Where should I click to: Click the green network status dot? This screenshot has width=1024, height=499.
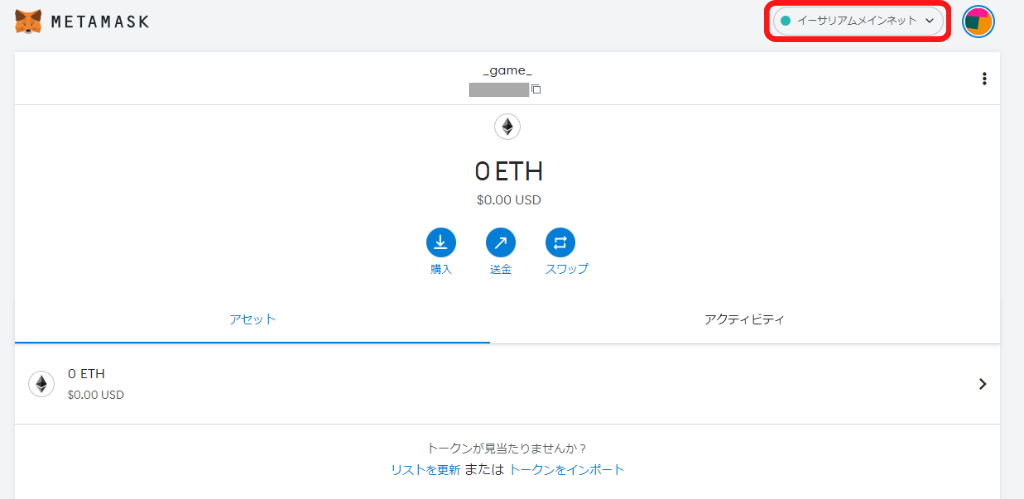point(786,22)
